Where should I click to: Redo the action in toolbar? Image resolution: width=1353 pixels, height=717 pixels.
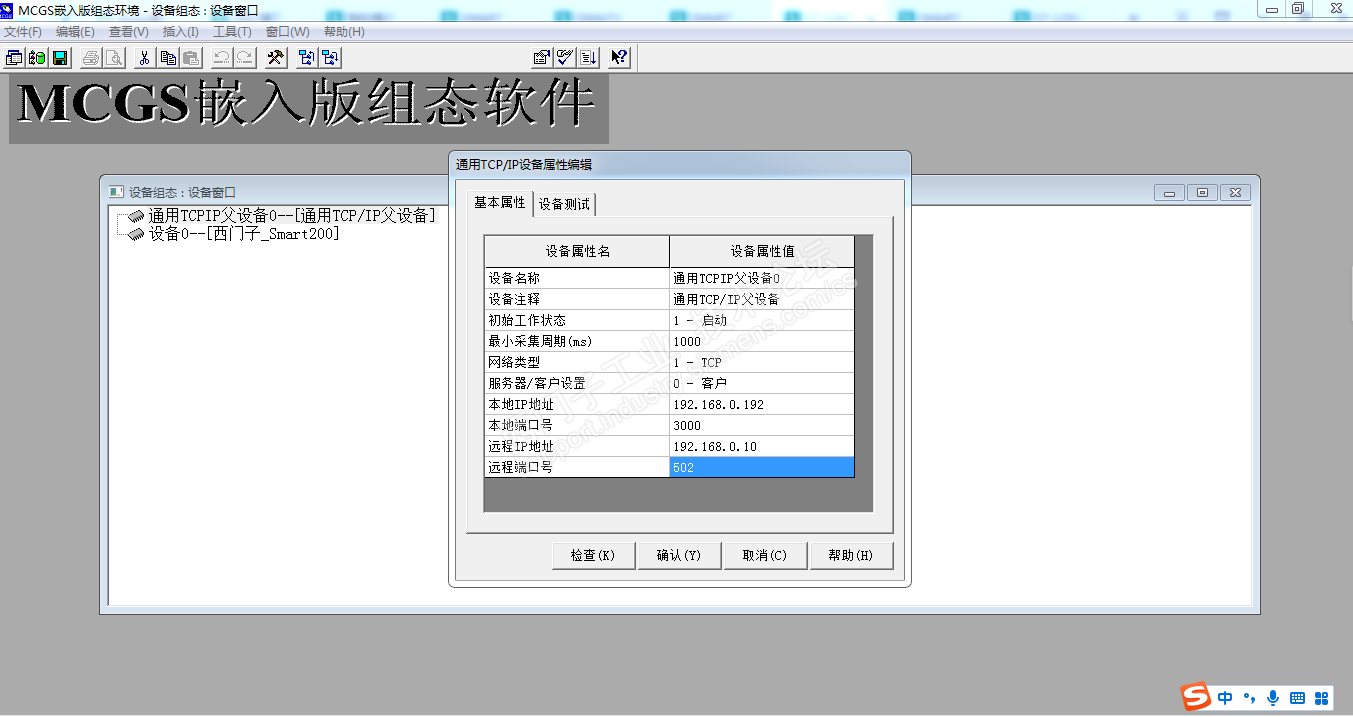point(244,58)
